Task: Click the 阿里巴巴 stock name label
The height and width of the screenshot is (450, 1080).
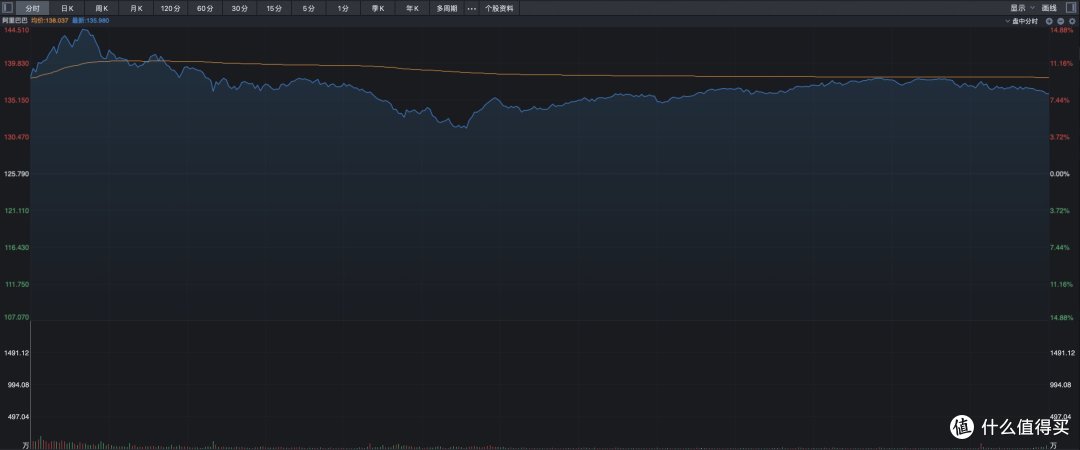Action: click(14, 21)
